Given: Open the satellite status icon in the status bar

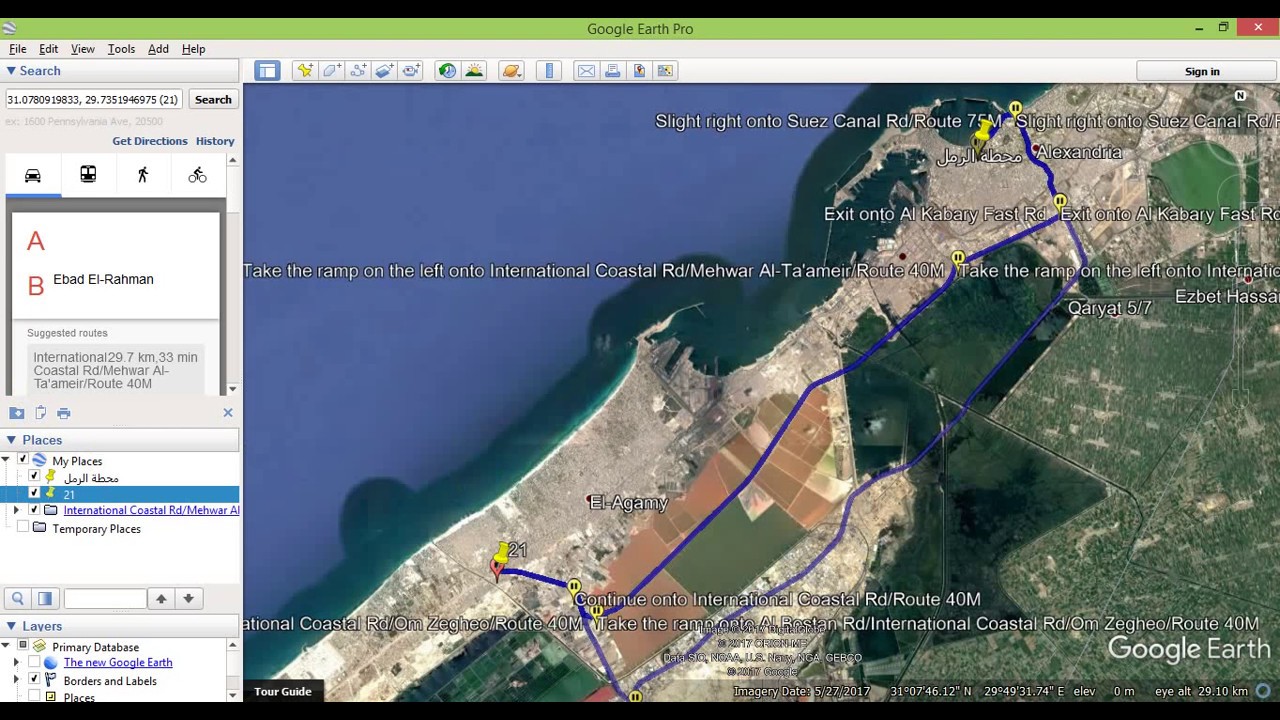Looking at the screenshot, I should coord(1265,691).
